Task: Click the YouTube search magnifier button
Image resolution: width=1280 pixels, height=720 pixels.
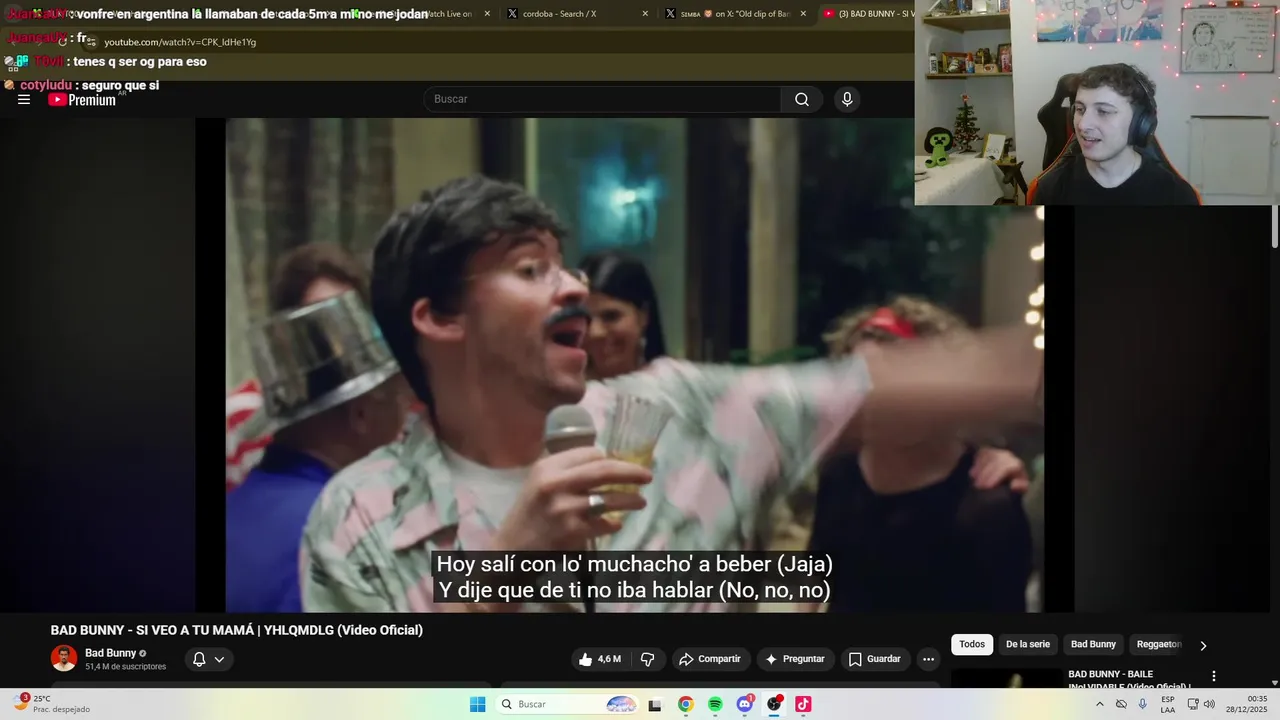Action: (x=802, y=99)
